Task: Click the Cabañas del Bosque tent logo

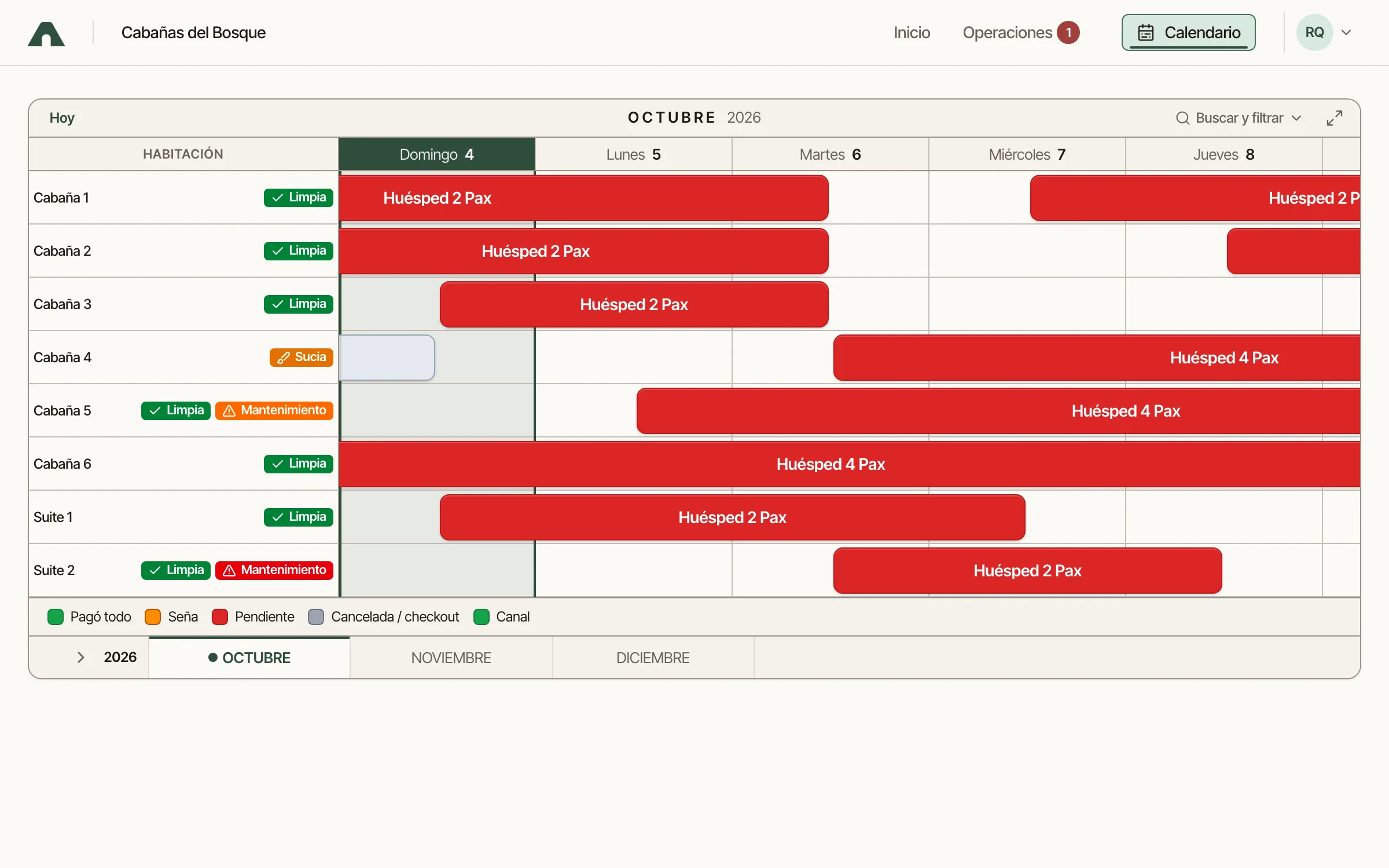Action: pos(46,34)
